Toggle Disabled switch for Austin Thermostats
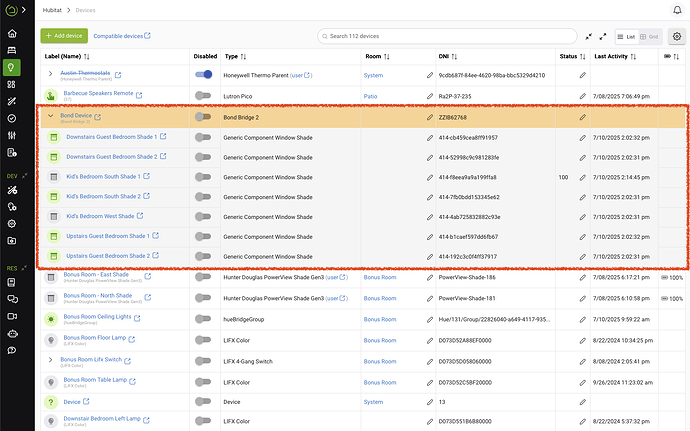Screen dimensions: 690x431 (203, 74)
